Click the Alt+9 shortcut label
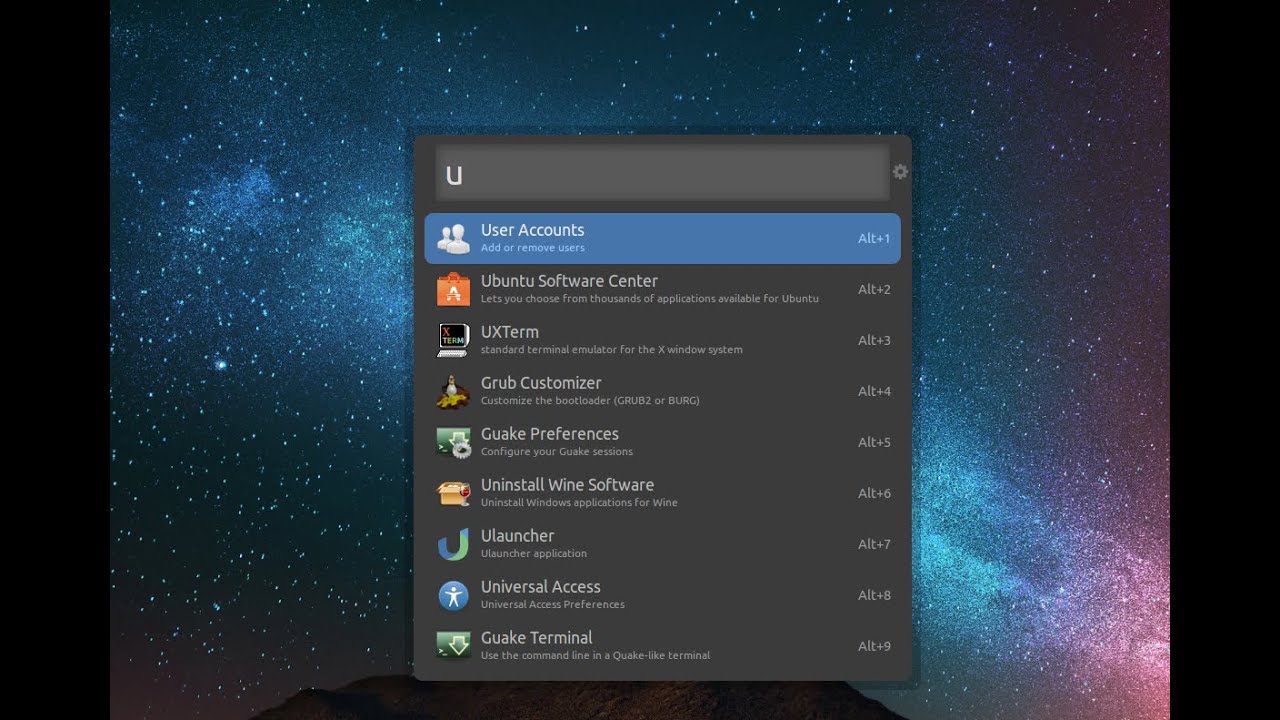Image resolution: width=1280 pixels, height=720 pixels. (x=874, y=646)
